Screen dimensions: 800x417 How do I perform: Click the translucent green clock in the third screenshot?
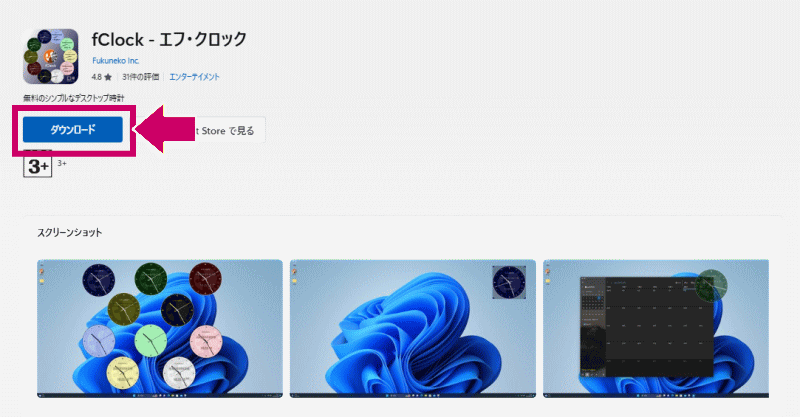pos(711,285)
